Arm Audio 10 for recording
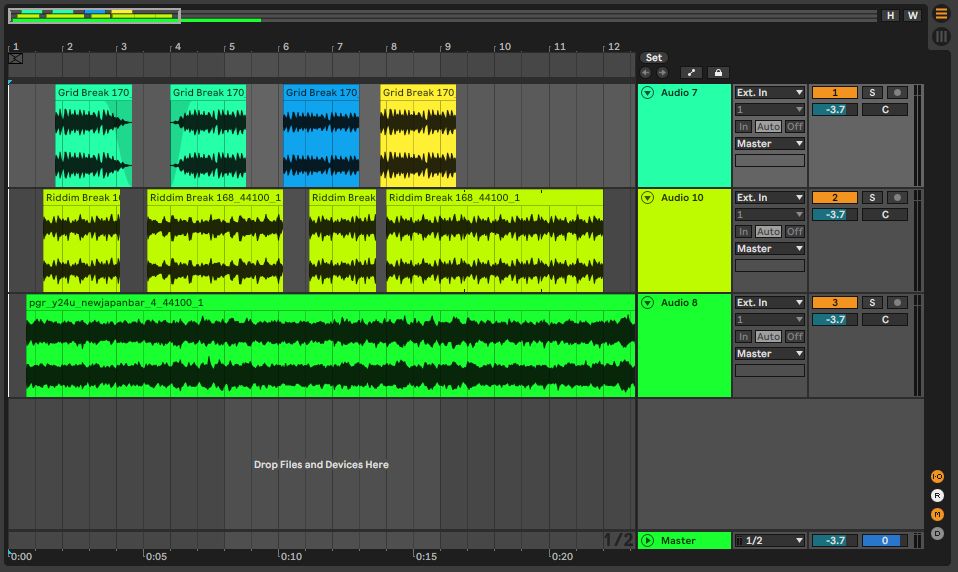958x572 pixels. (x=898, y=197)
